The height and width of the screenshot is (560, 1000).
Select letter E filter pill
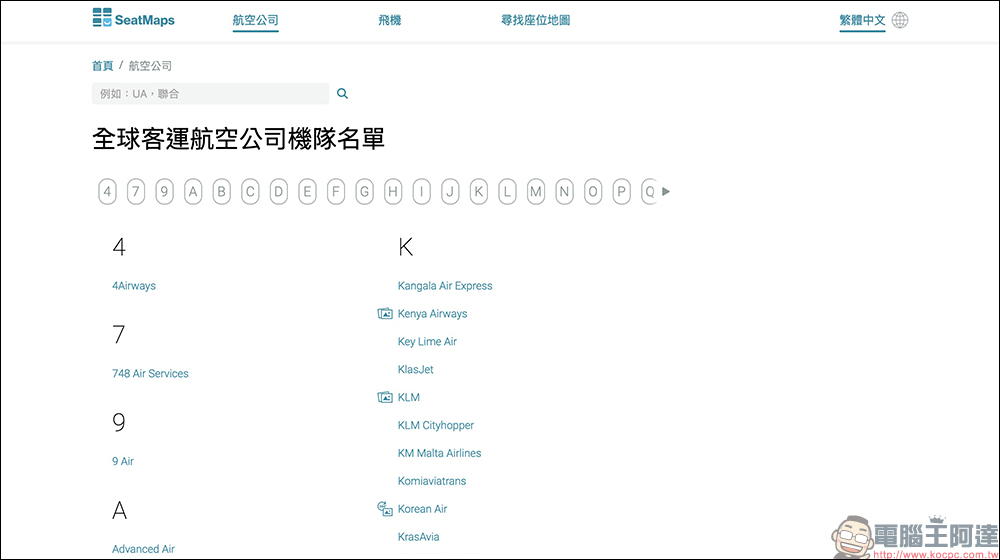pos(307,191)
